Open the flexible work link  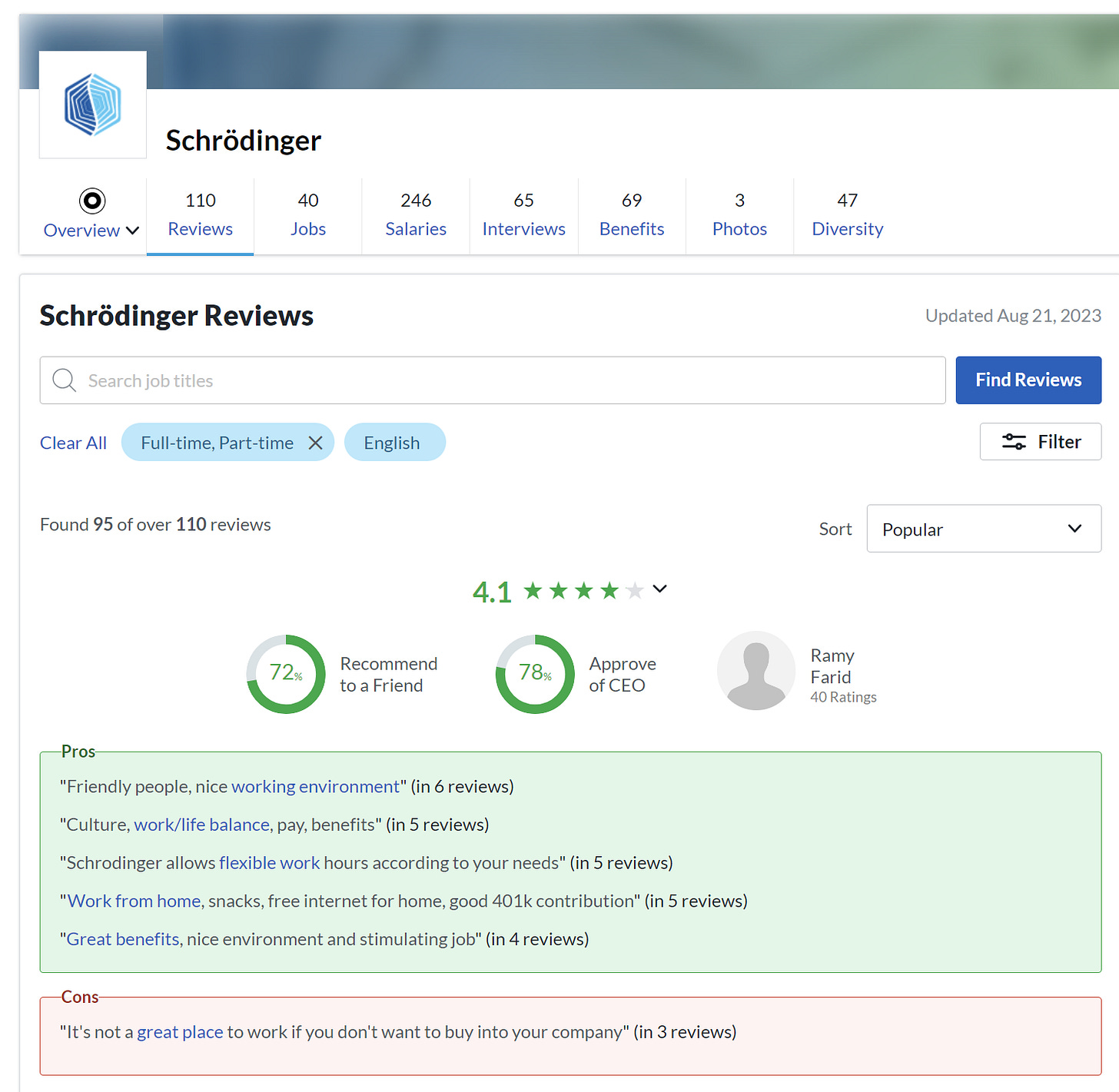pyautogui.click(x=269, y=863)
